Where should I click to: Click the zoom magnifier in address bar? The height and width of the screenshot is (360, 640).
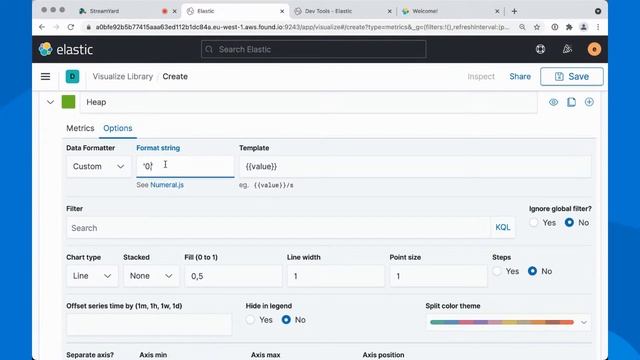click(x=522, y=27)
